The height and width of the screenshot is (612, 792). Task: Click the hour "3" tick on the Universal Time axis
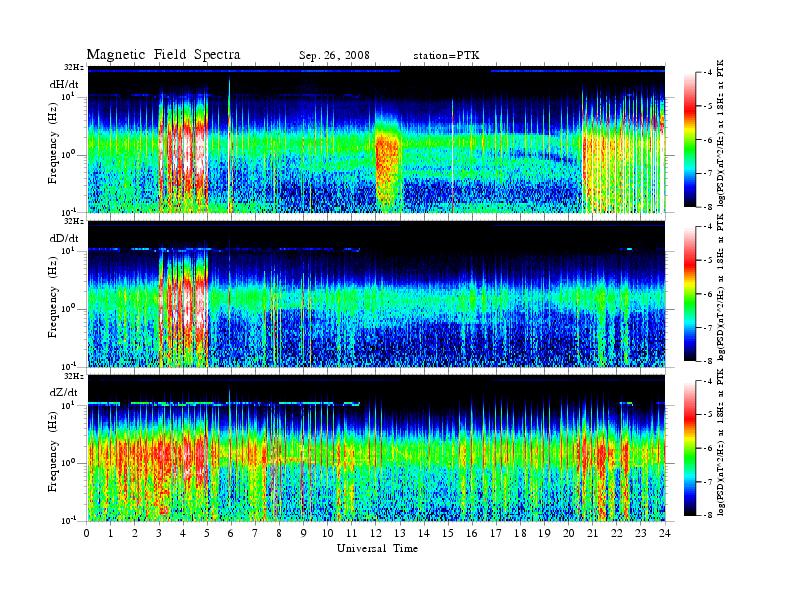[x=159, y=533]
